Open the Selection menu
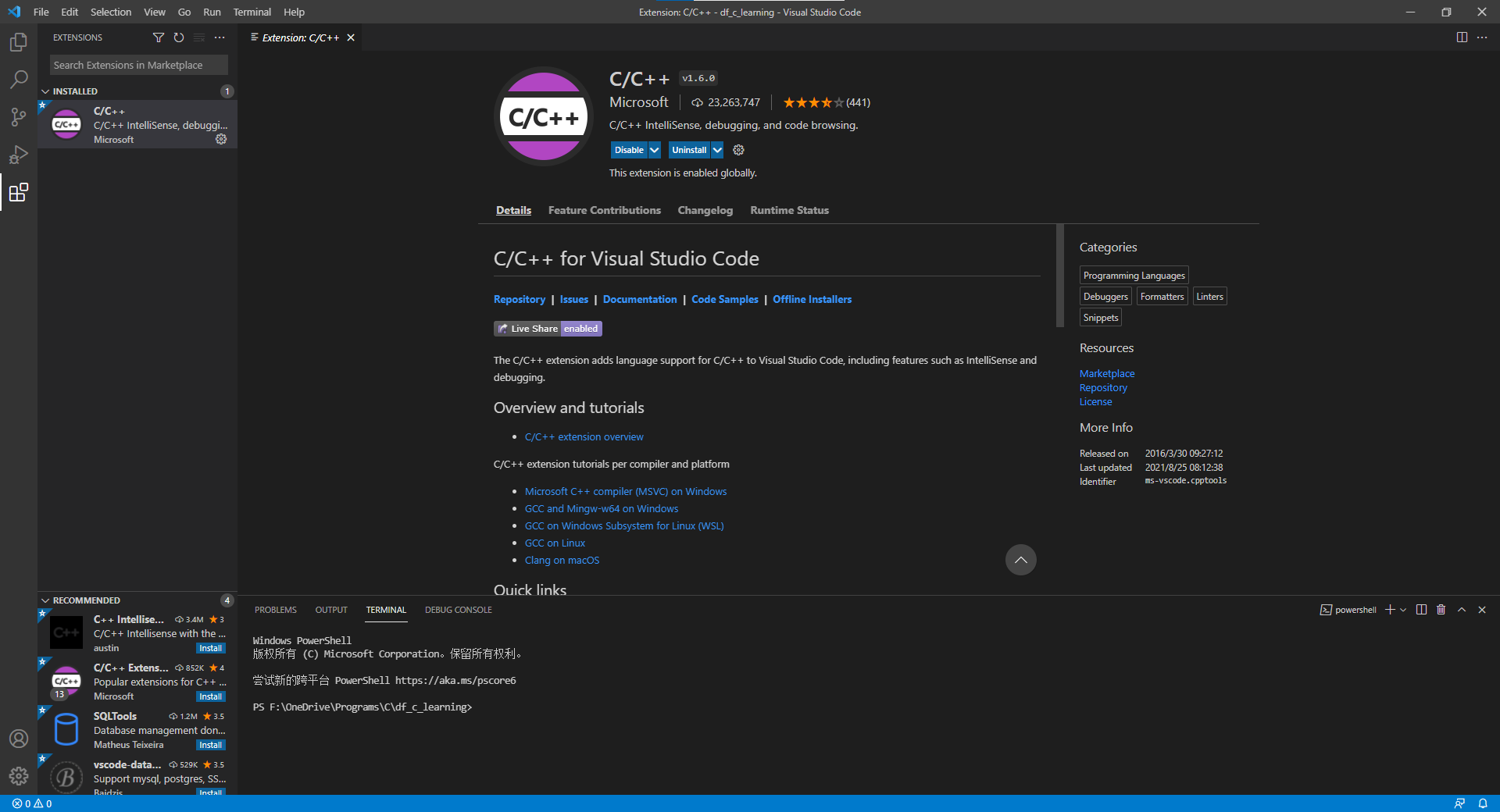 [x=111, y=12]
